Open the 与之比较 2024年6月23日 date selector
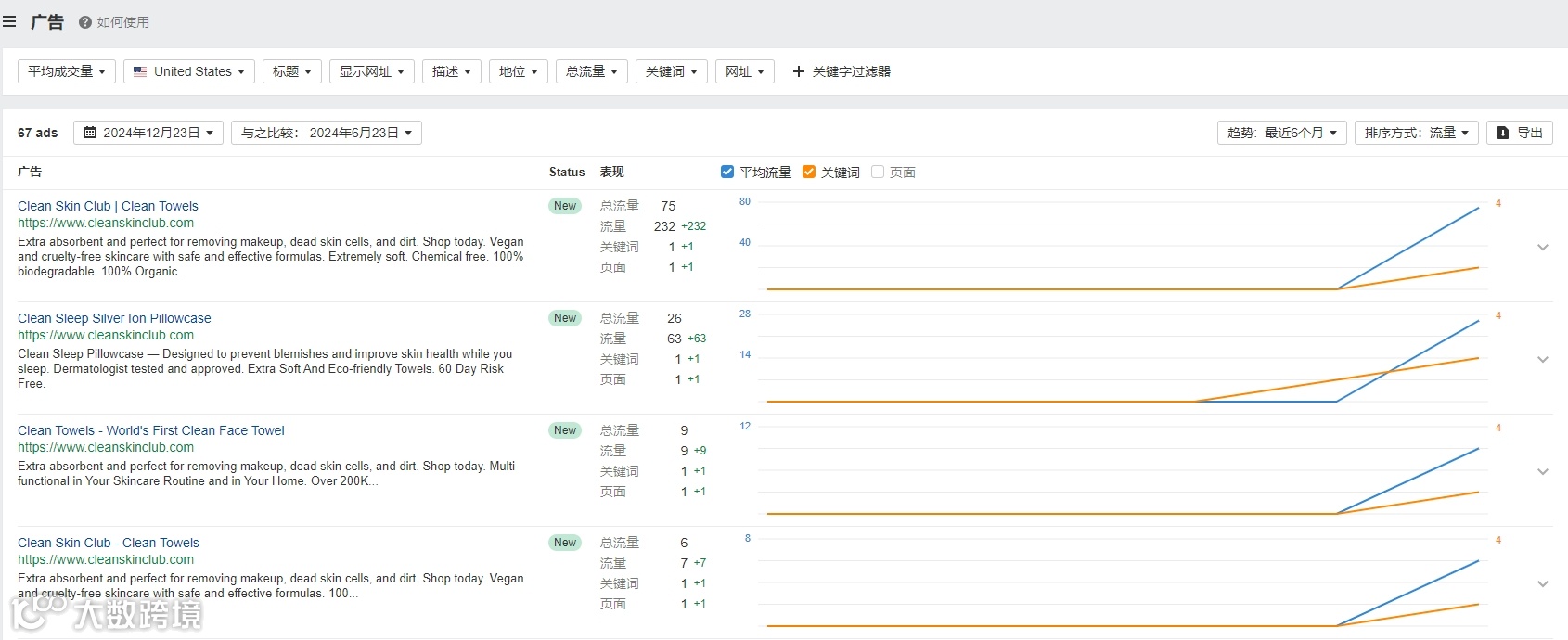The image size is (1568, 640). click(x=326, y=133)
